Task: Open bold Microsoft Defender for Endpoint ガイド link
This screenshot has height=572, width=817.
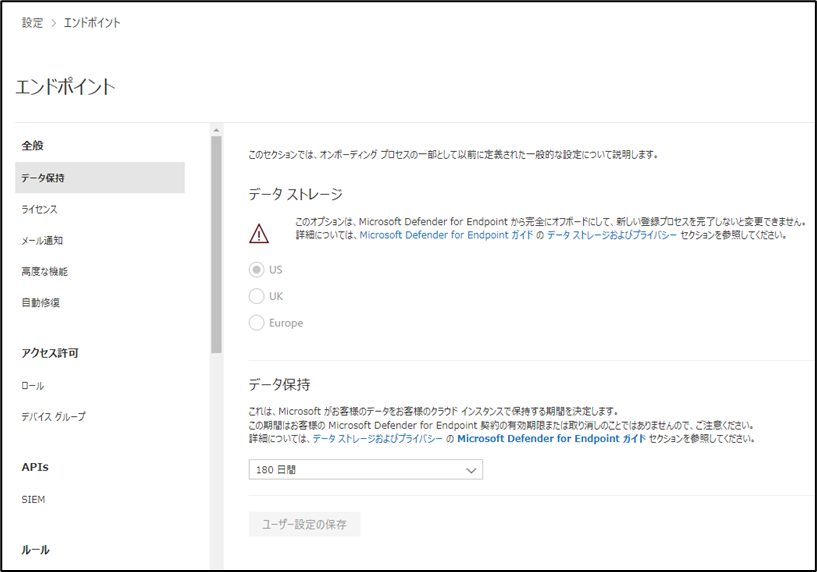Action: click(x=551, y=439)
